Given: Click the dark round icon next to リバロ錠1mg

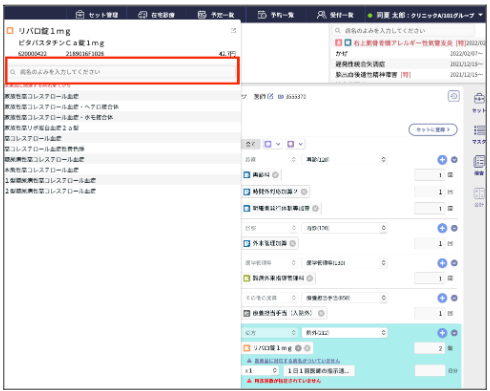Looking at the screenshot, I should coord(298,348).
